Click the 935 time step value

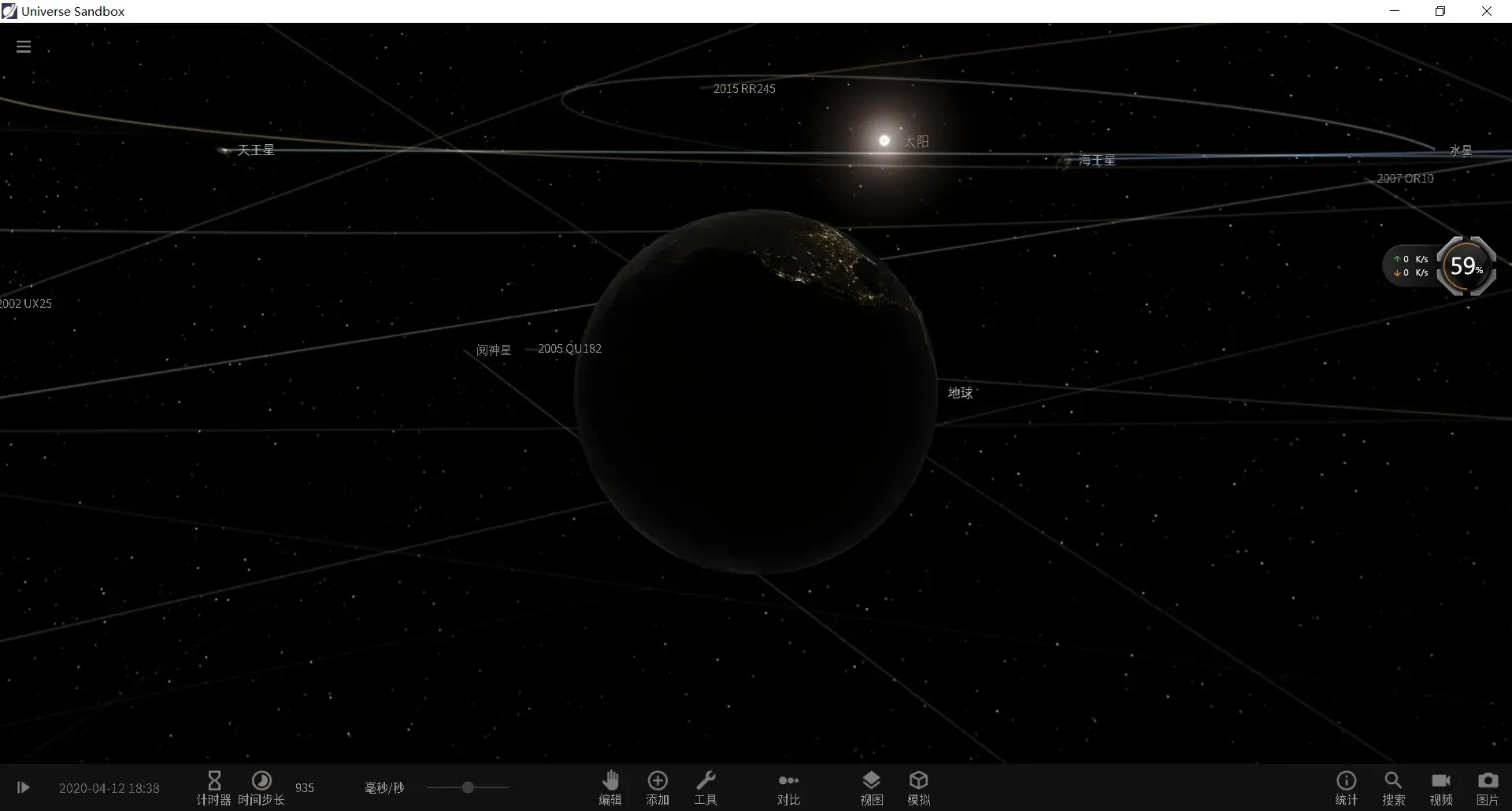305,788
